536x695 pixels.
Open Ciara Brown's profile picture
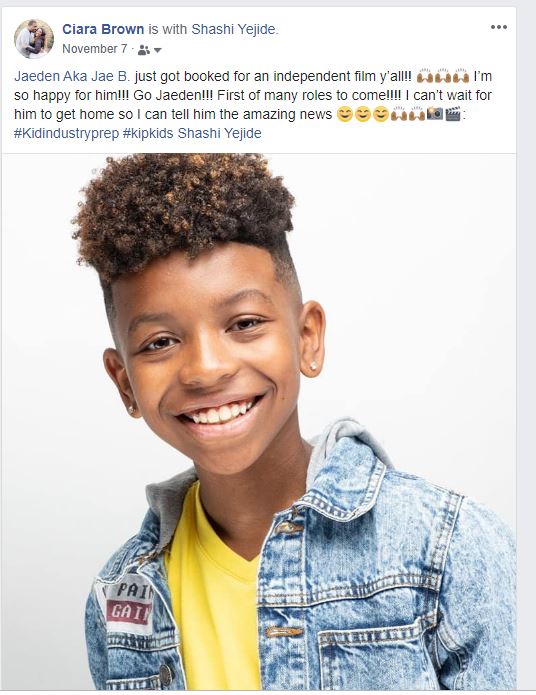pyautogui.click(x=34, y=39)
